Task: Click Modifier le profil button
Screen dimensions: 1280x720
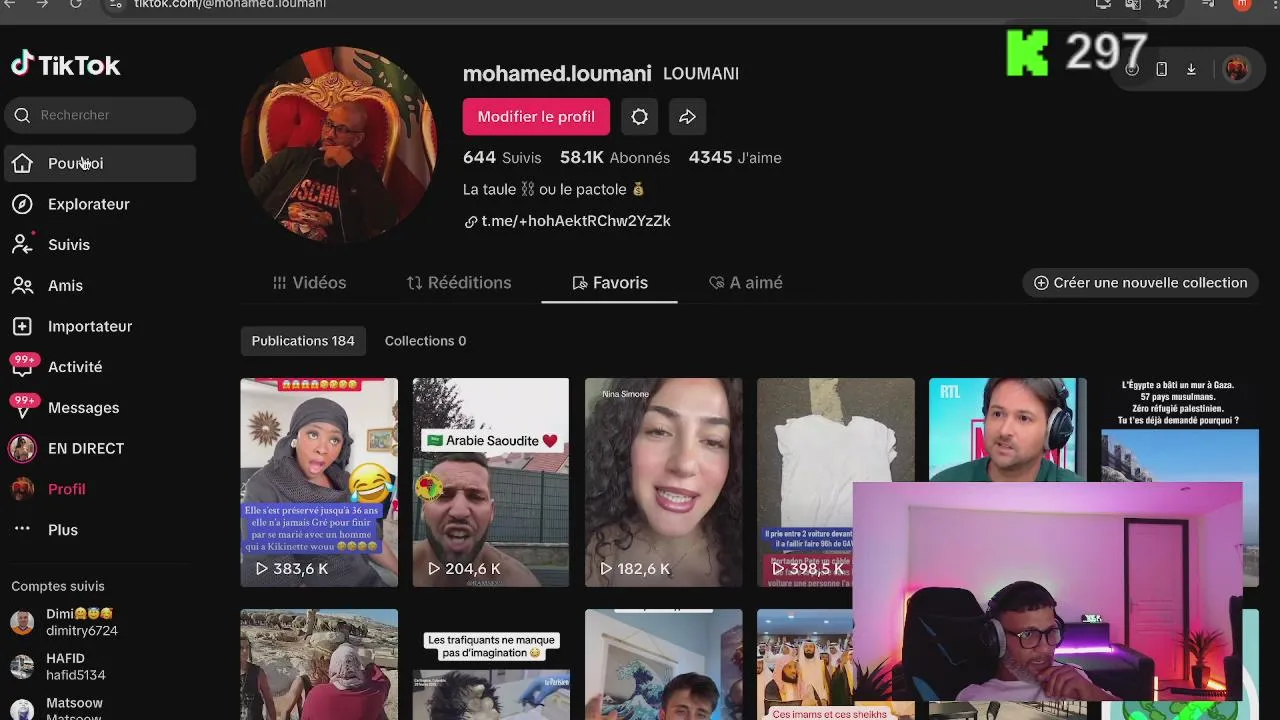Action: click(x=536, y=117)
